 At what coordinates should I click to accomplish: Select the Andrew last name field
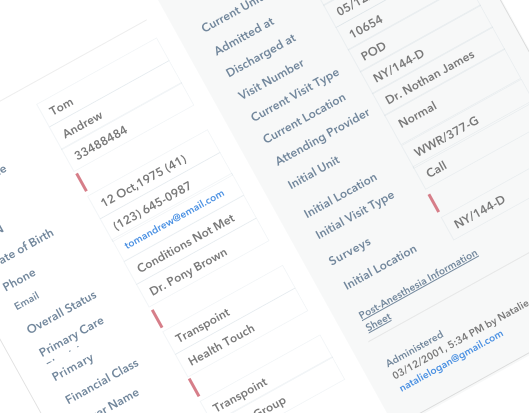click(x=116, y=104)
